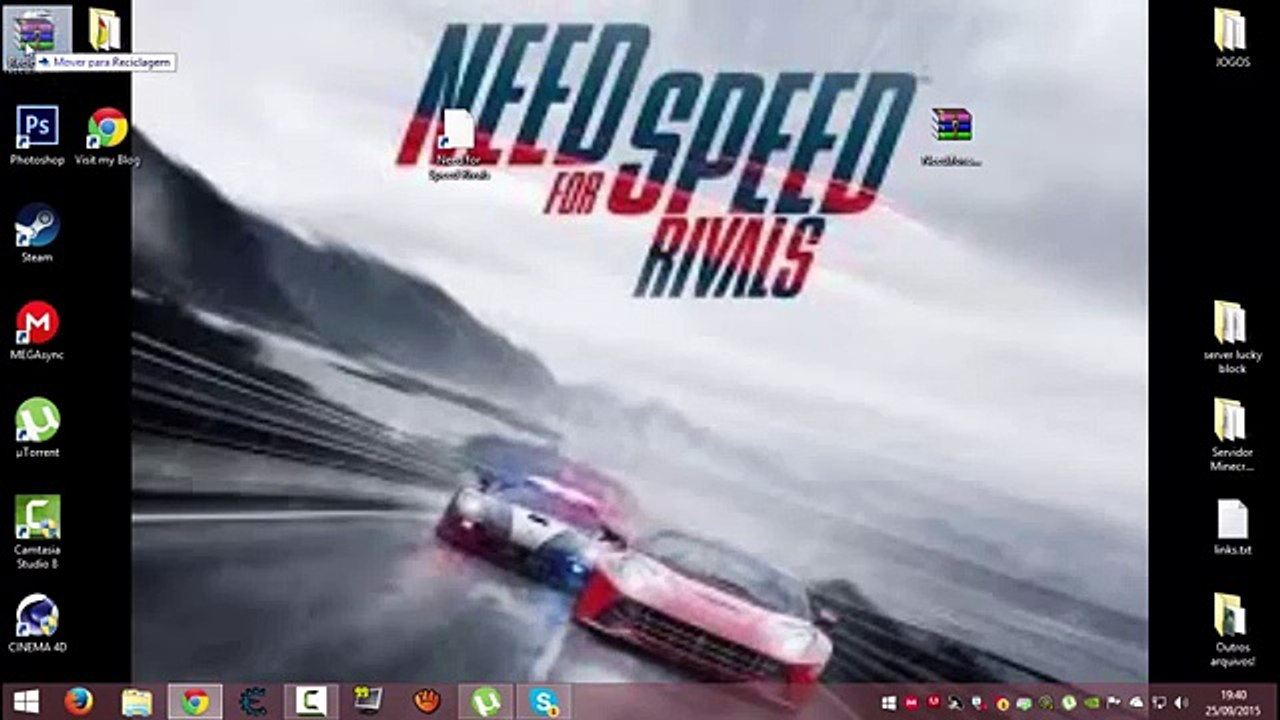Screen dimensions: 1280x720
Task: Switch to µTorrent in the taskbar
Action: [486, 702]
